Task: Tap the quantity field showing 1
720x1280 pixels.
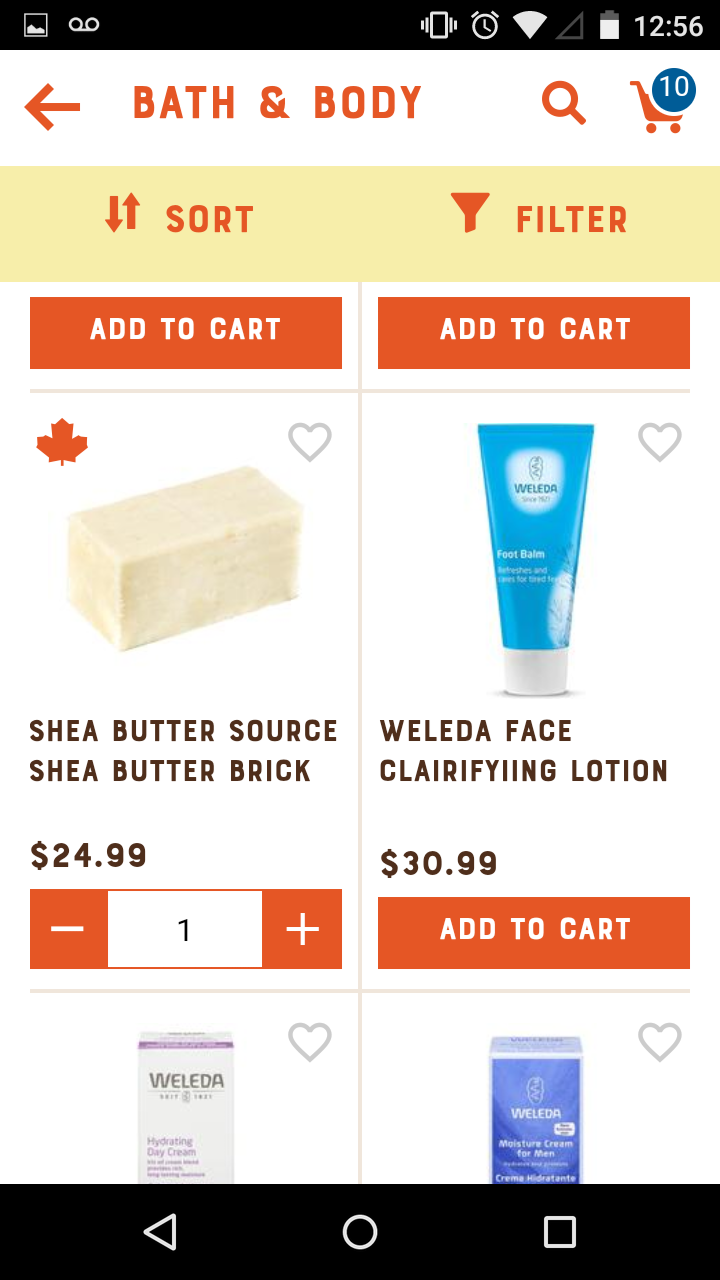Action: 185,930
